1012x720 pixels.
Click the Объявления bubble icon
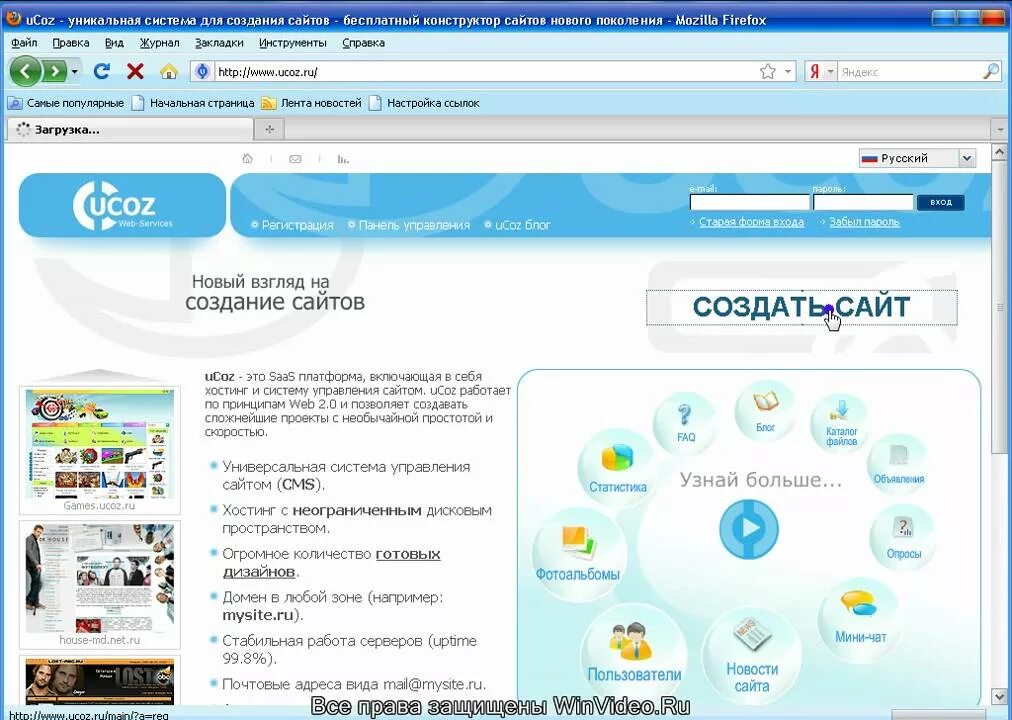(898, 465)
